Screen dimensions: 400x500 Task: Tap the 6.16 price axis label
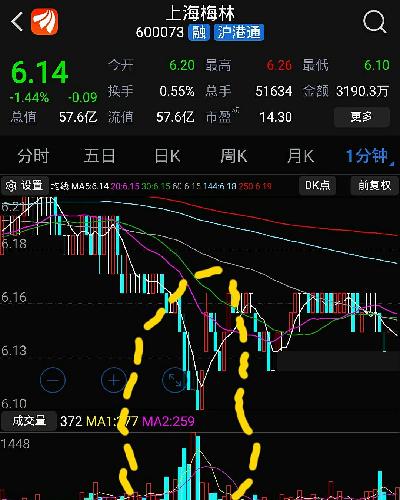pos(14,297)
